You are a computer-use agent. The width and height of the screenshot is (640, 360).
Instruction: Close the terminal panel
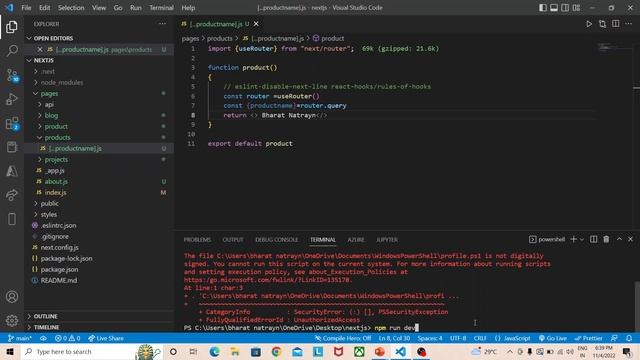630,240
